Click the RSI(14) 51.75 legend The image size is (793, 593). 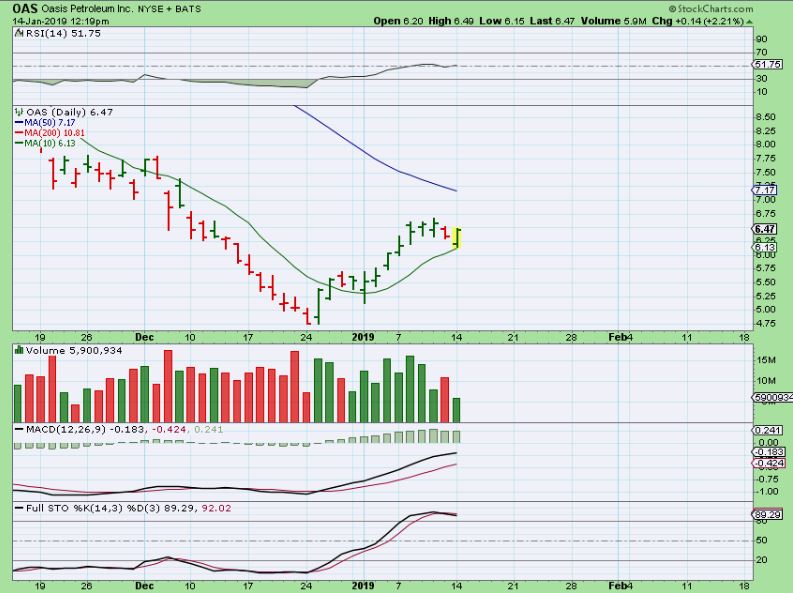63,33
